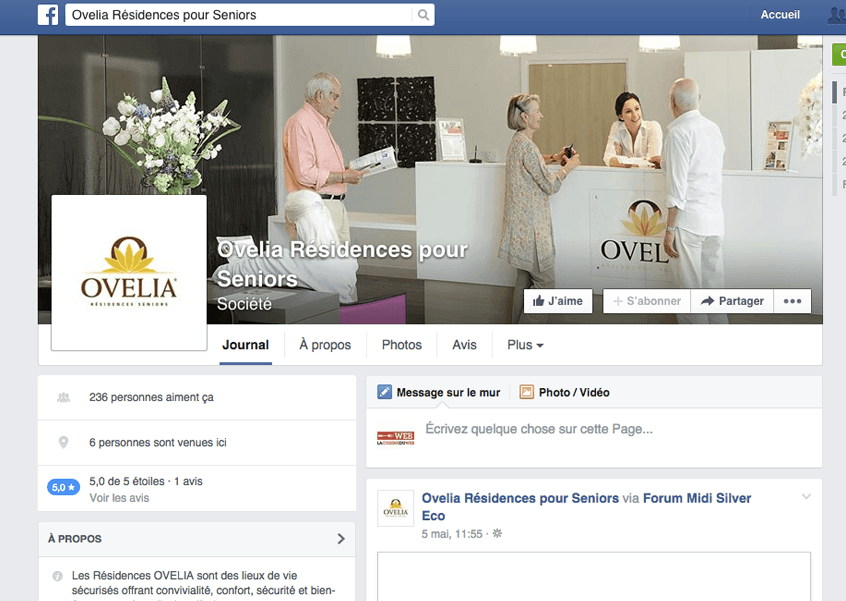This screenshot has height=601, width=846.
Task: Click the page title over the cover
Action: point(342,264)
